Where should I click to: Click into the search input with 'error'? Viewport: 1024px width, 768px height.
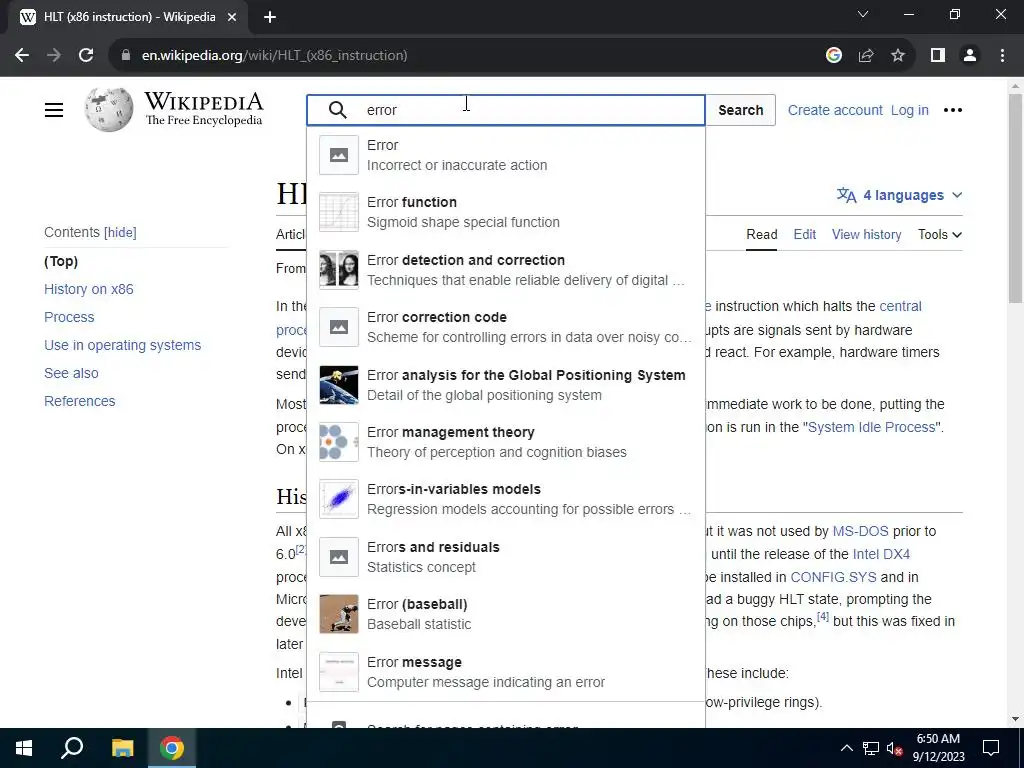coord(505,110)
